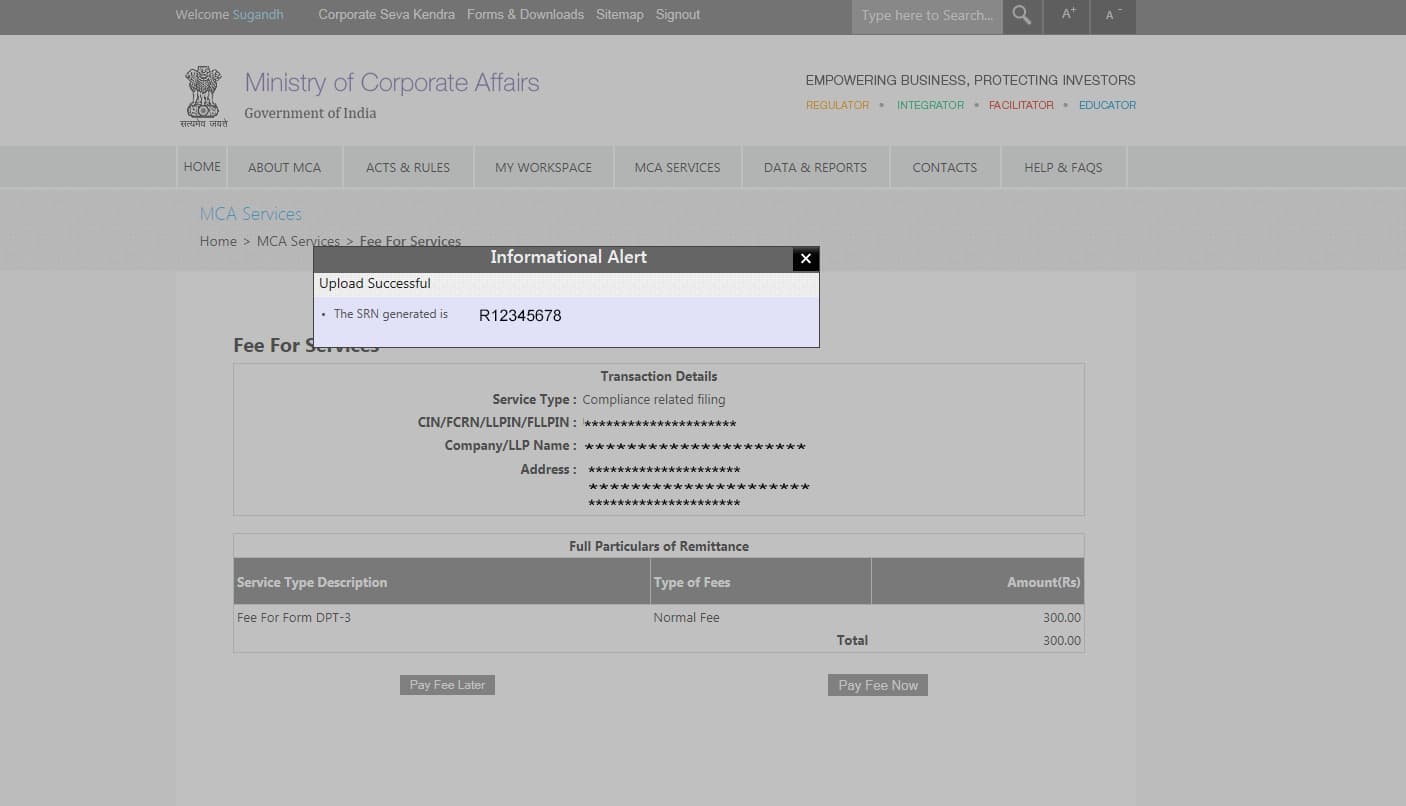Close the Informational Alert dialog
The image size is (1406, 806).
[805, 259]
